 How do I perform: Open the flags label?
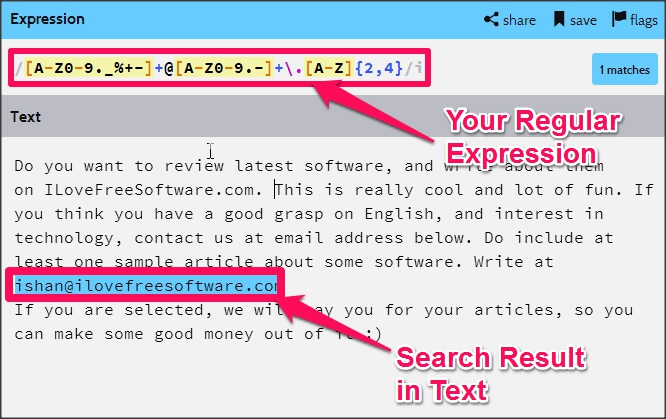coord(643,20)
